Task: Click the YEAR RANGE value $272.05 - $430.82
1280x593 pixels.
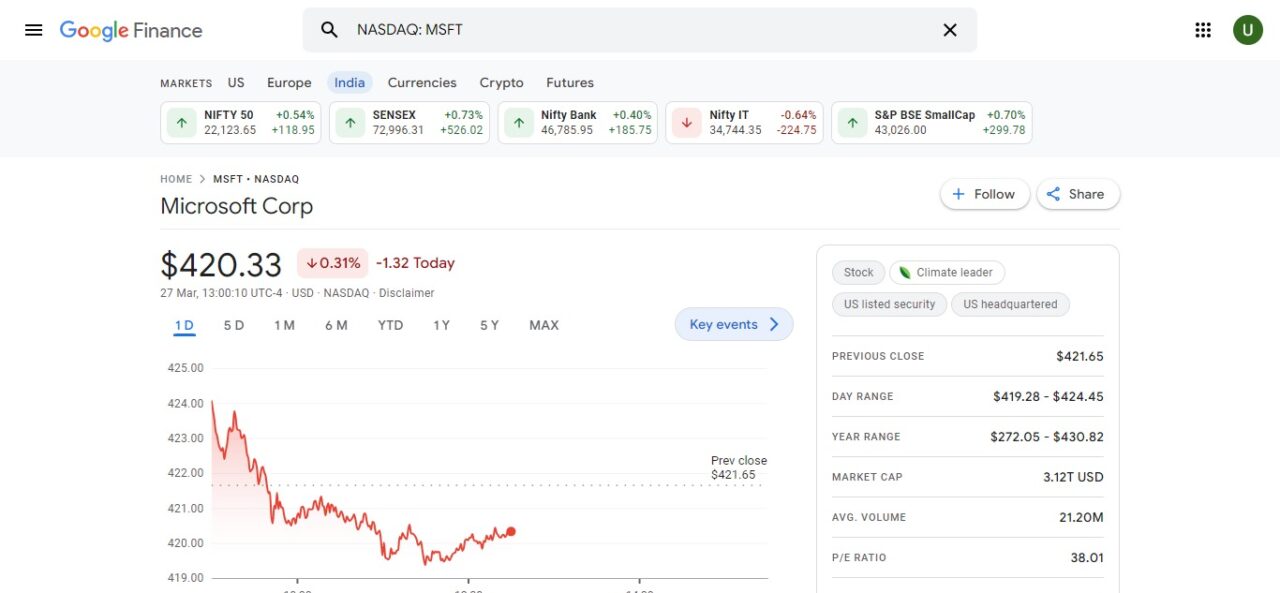Action: pos(1047,436)
